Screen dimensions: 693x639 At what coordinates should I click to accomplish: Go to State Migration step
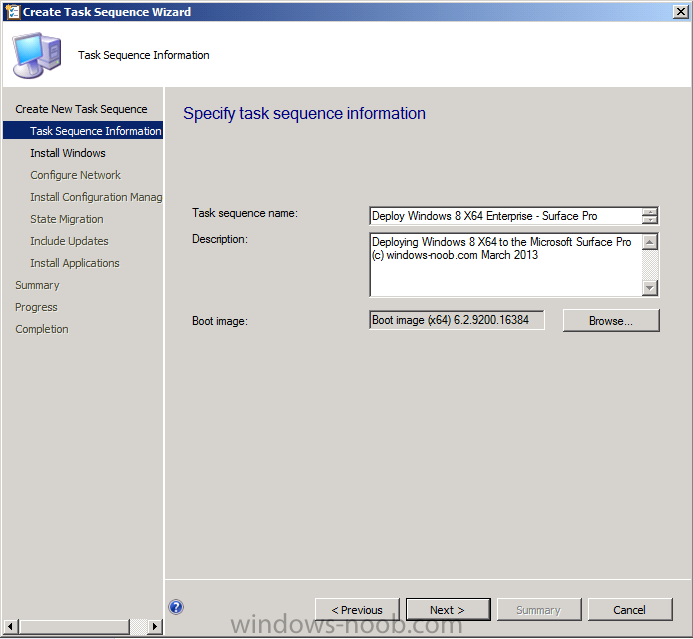pos(67,219)
